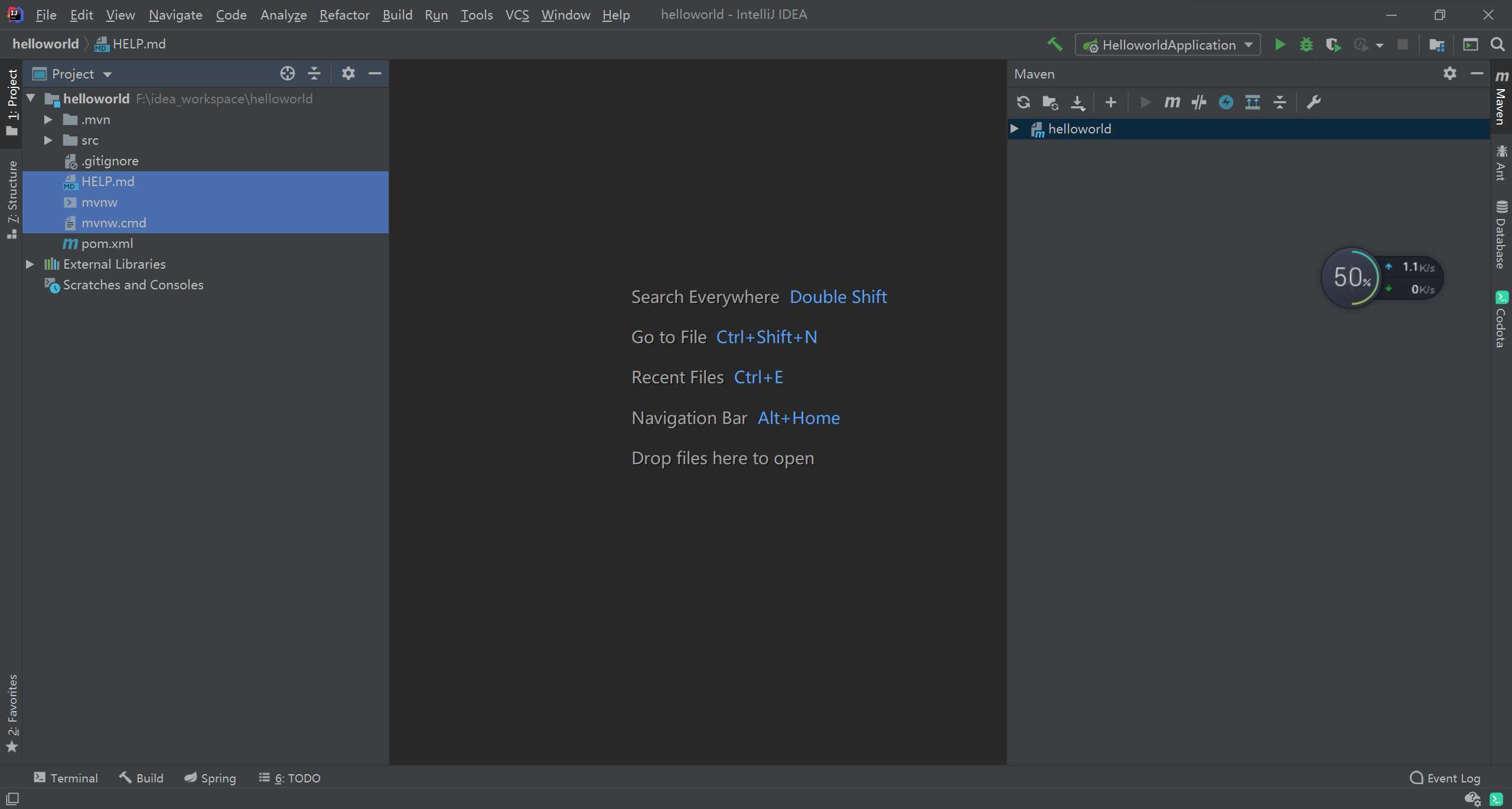Select mvnw.cmd file in project tree
The image size is (1512, 809).
[205, 223]
